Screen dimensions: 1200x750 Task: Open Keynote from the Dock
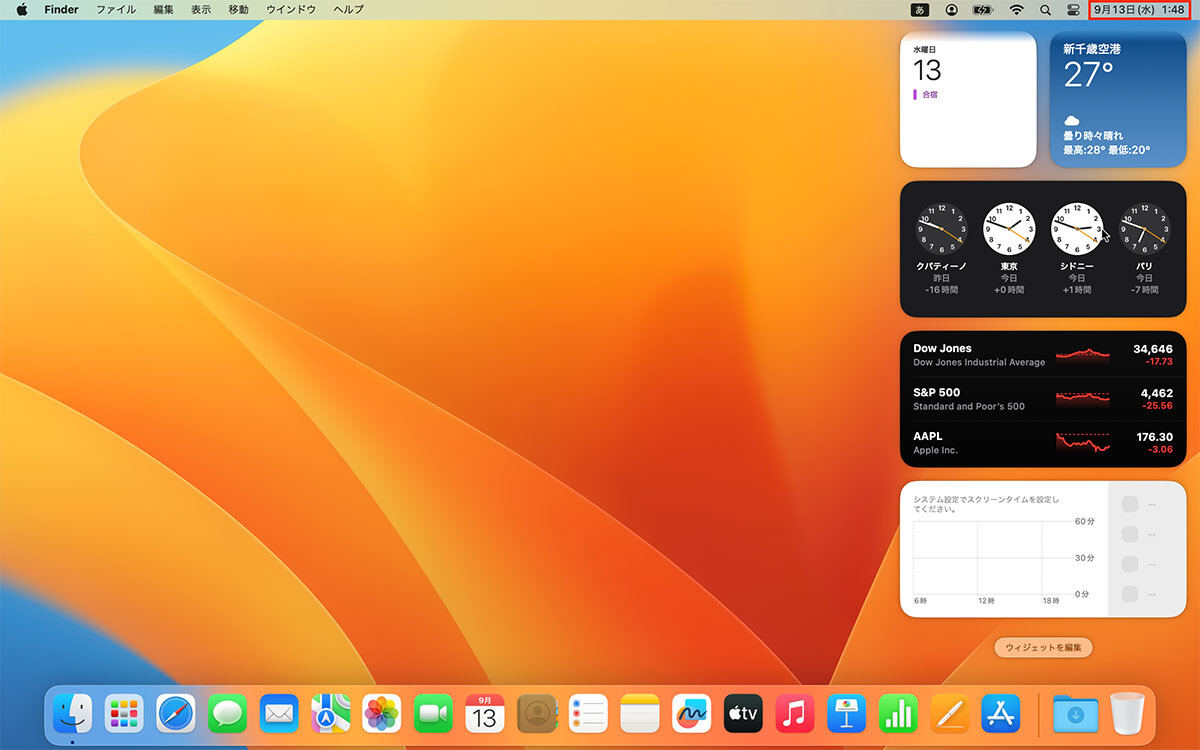pyautogui.click(x=846, y=714)
